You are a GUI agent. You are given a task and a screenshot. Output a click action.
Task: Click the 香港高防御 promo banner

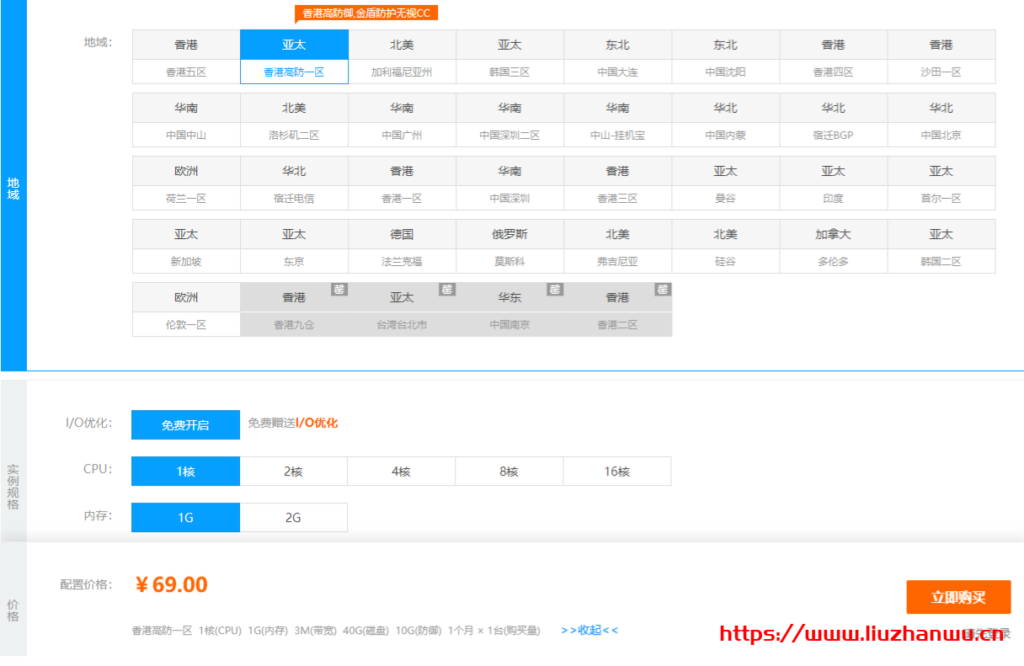point(365,13)
